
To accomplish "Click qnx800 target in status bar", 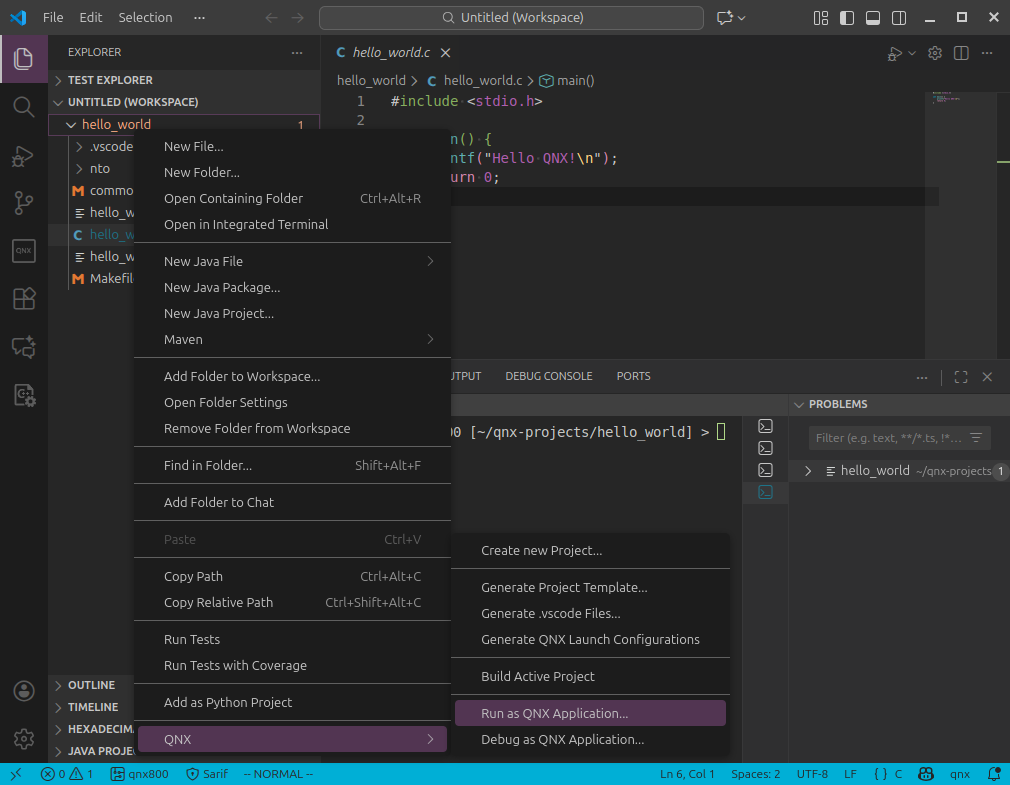I will pos(140,774).
